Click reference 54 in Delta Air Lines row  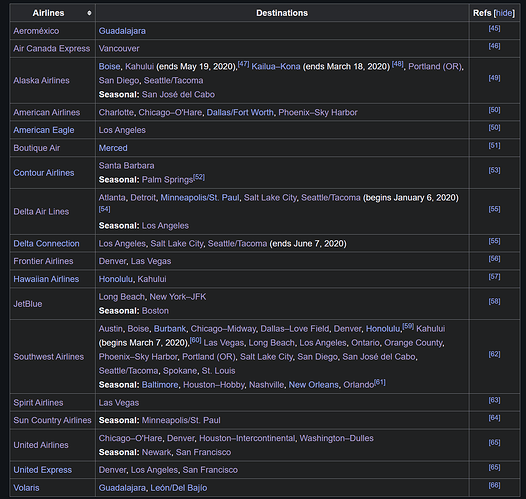(104, 209)
